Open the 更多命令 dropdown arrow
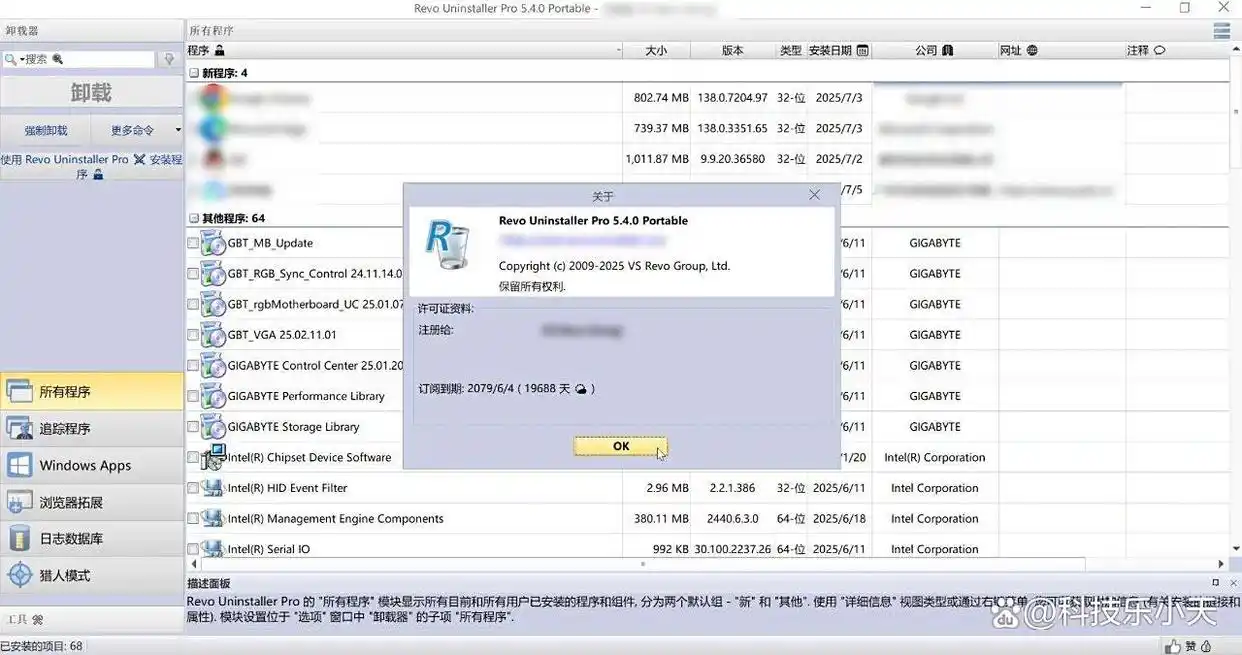This screenshot has height=655, width=1242. coord(178,130)
